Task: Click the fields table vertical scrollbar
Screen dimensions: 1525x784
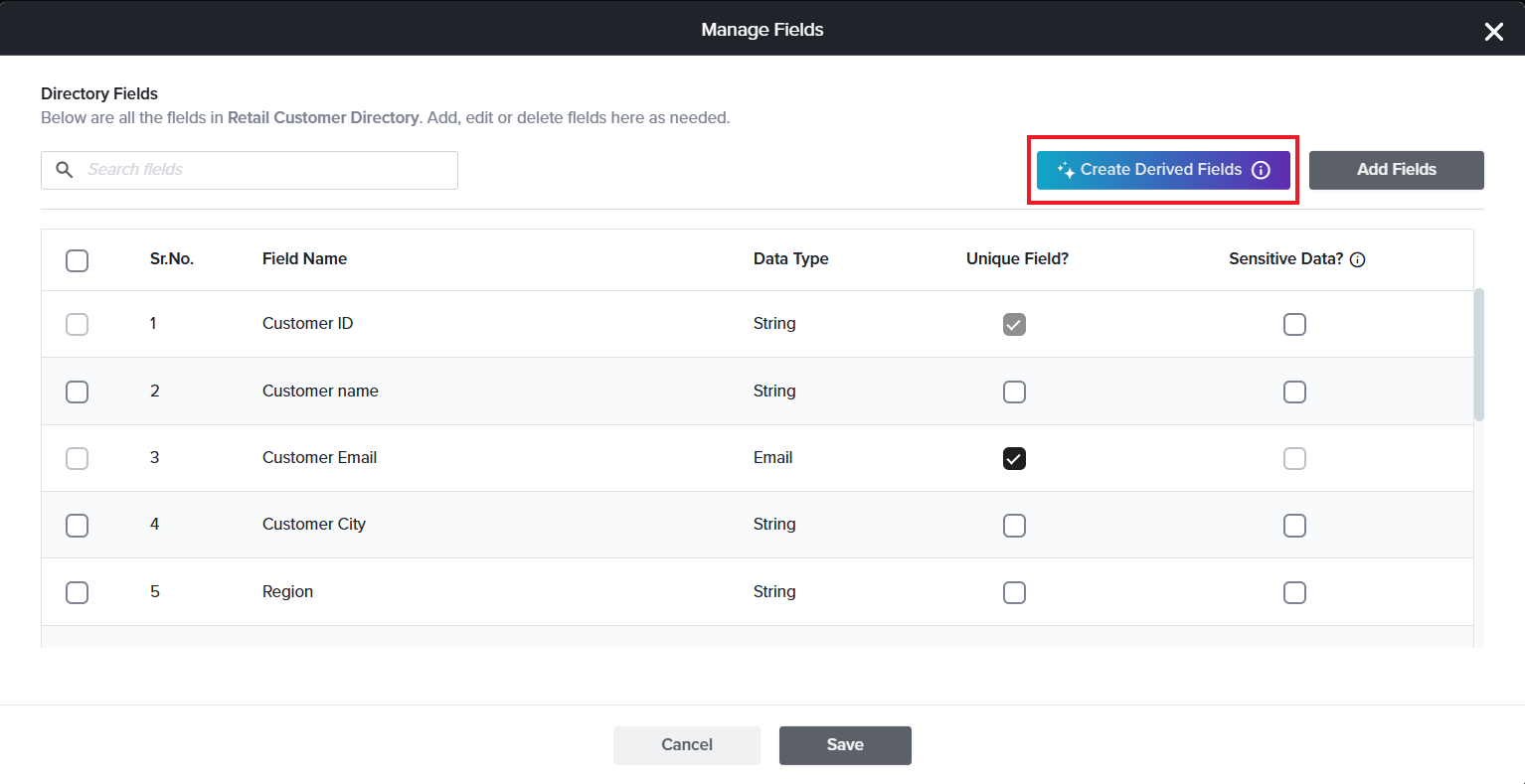Action: tap(1479, 355)
